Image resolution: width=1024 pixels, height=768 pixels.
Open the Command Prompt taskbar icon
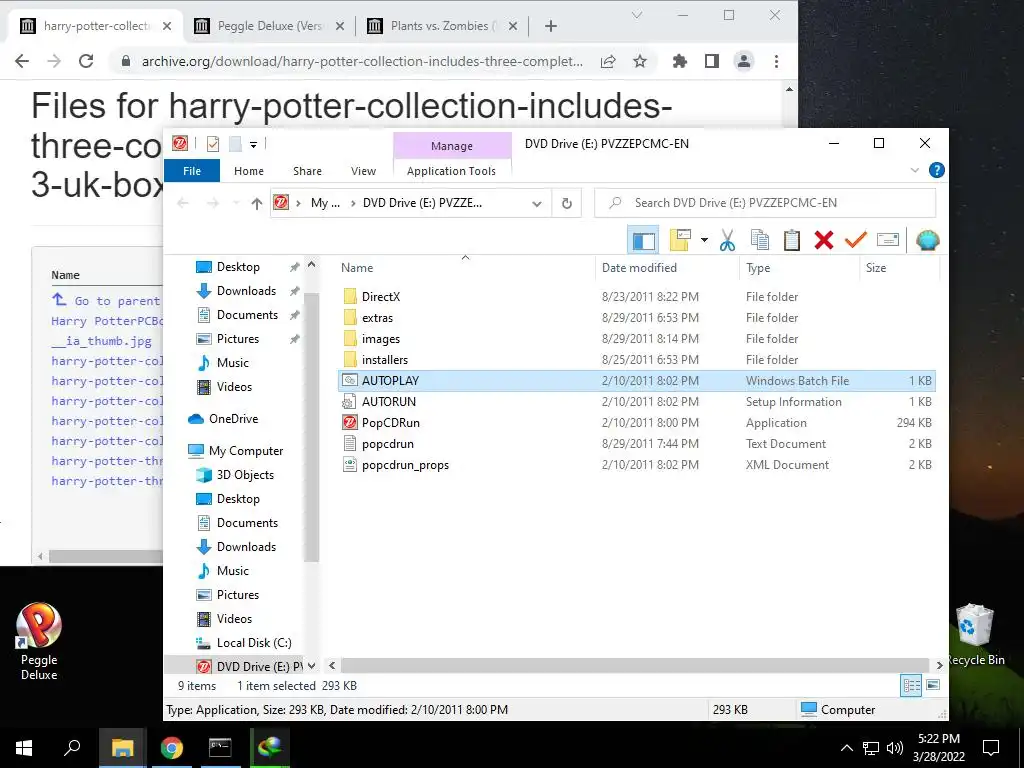[220, 748]
